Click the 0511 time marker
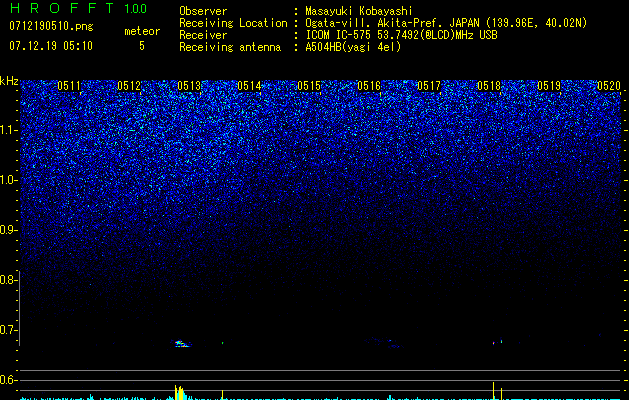 tap(69, 86)
